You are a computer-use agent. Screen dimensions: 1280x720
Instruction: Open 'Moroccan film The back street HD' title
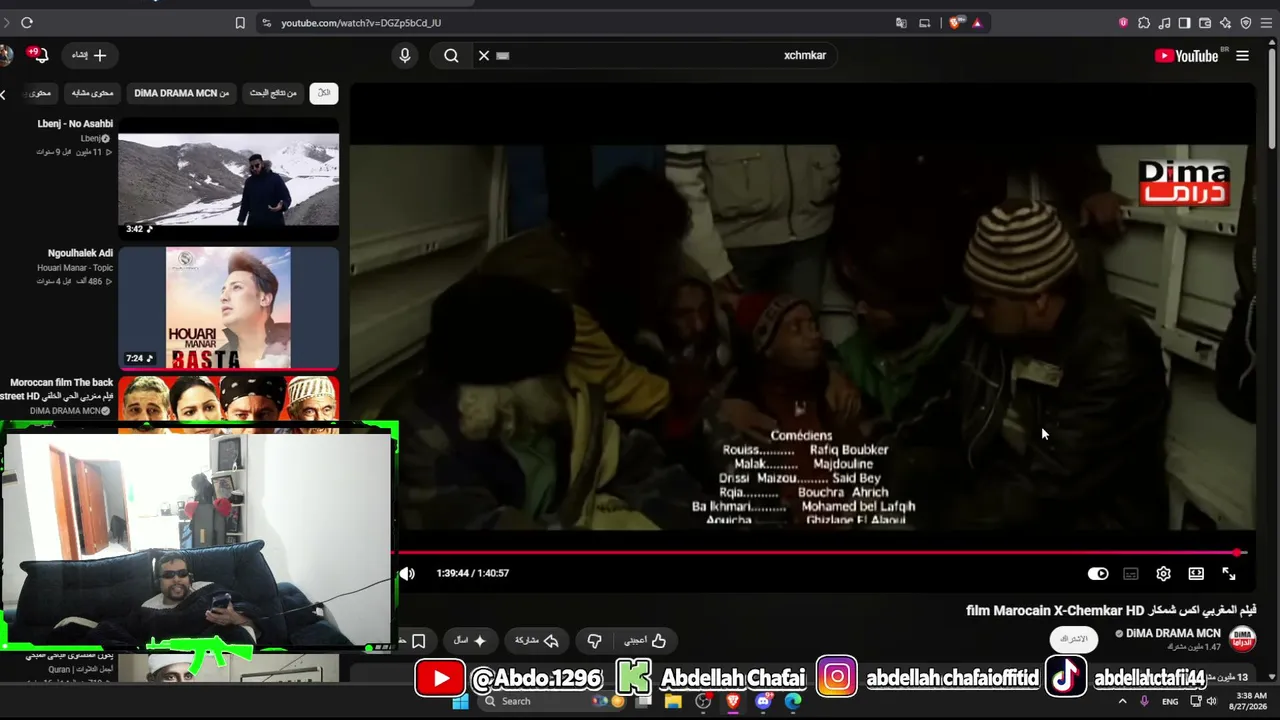60,389
